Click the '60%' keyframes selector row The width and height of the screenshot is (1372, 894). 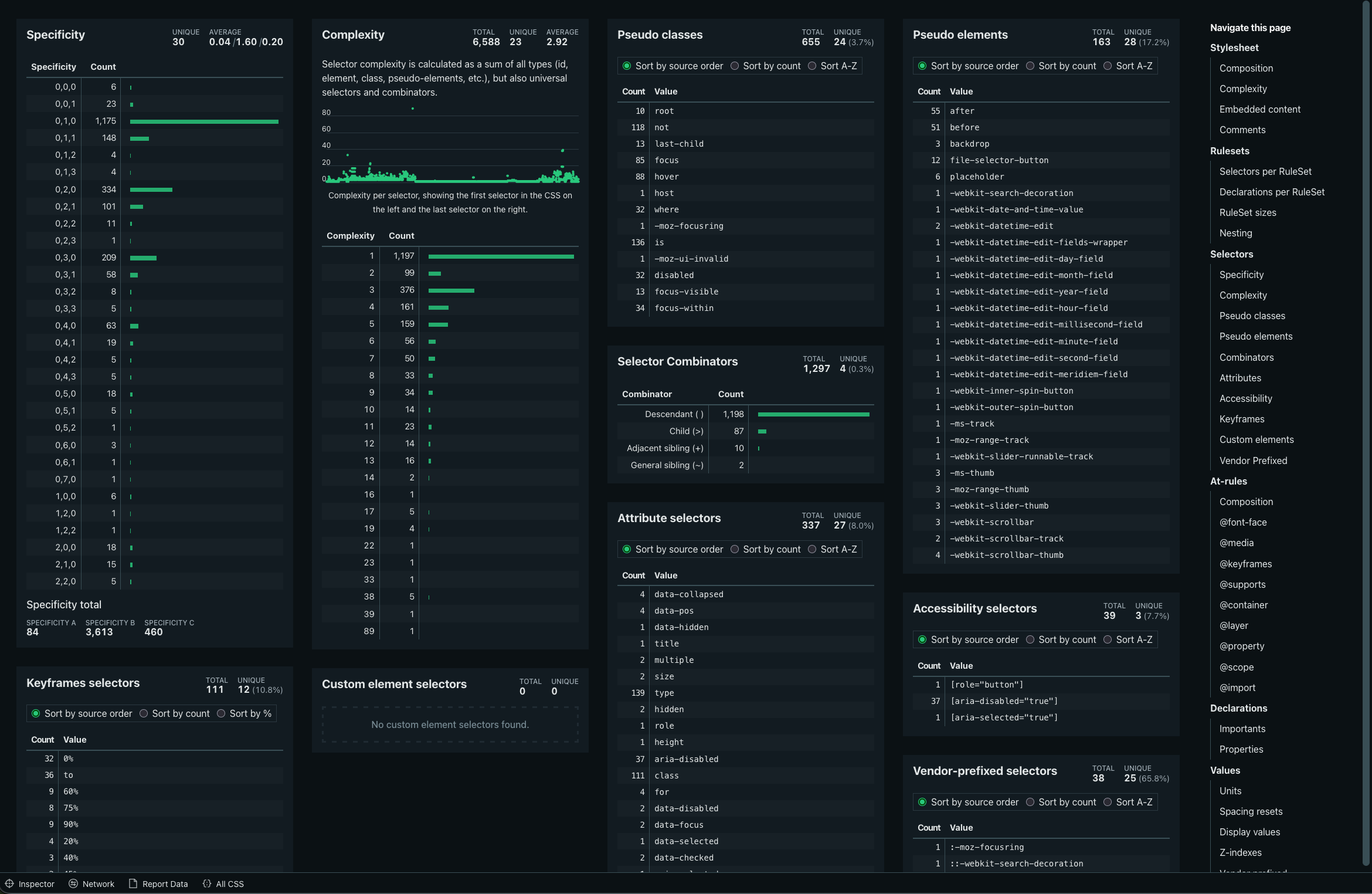point(154,791)
